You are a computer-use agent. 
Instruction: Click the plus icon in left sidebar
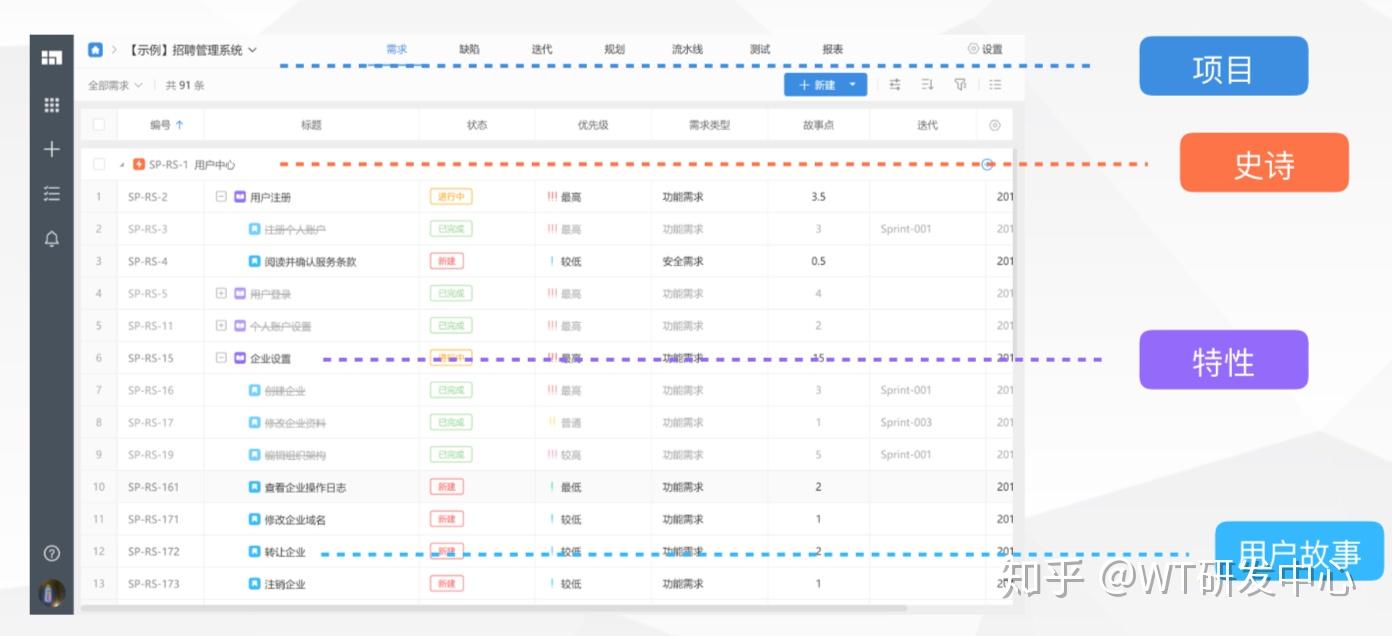(x=52, y=149)
